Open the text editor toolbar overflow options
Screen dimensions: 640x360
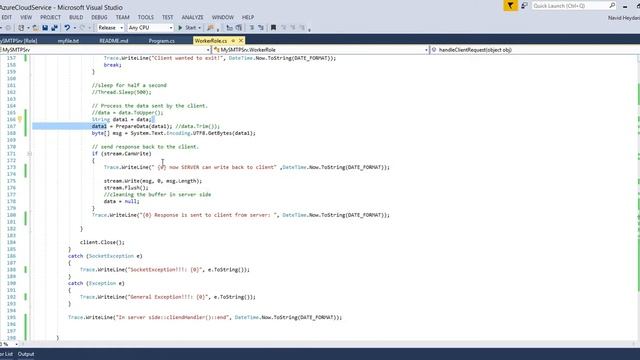(x=309, y=29)
